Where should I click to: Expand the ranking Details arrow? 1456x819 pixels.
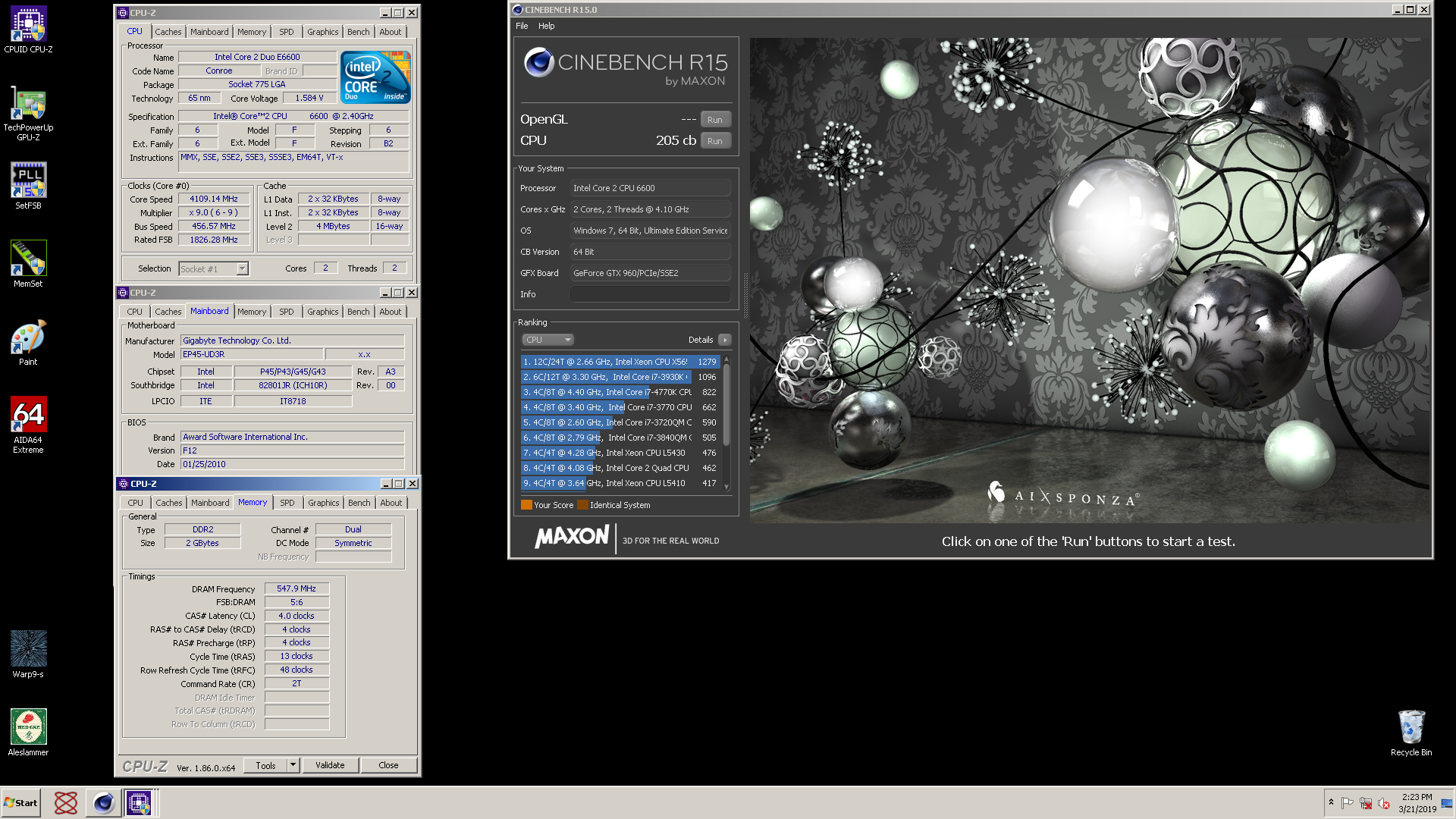pyautogui.click(x=725, y=340)
